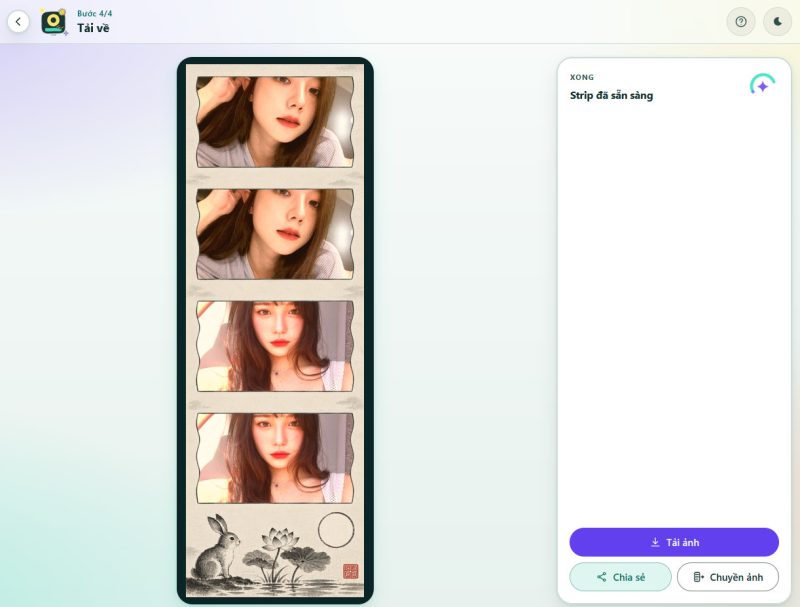
Task: Select the fourth photo in the strip
Action: coord(275,459)
